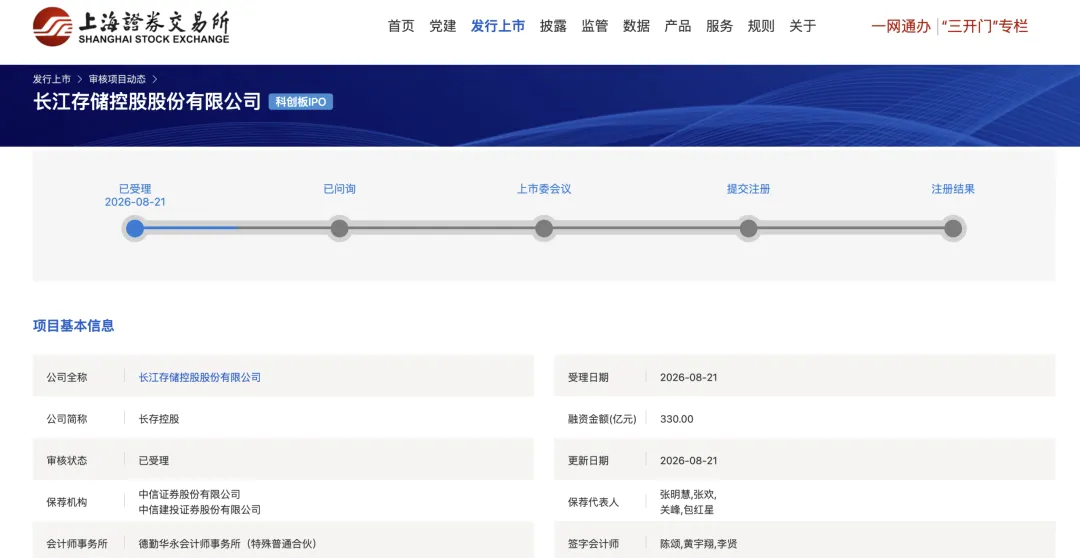The image size is (1080, 558).
Task: Open the 长江存储控股股份有限公司 company name link
Action: (200, 377)
